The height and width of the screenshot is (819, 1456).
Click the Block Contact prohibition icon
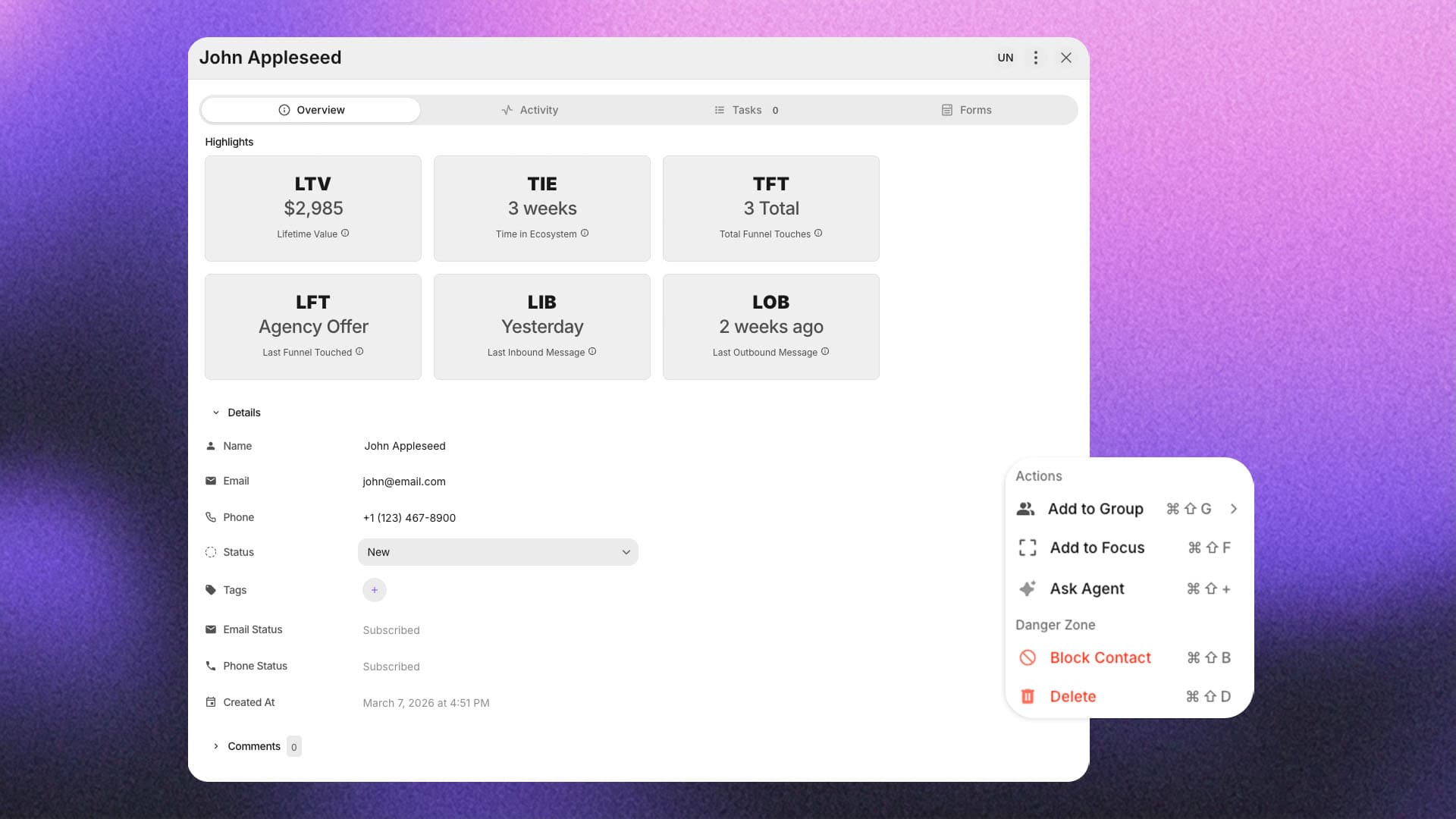(1028, 657)
